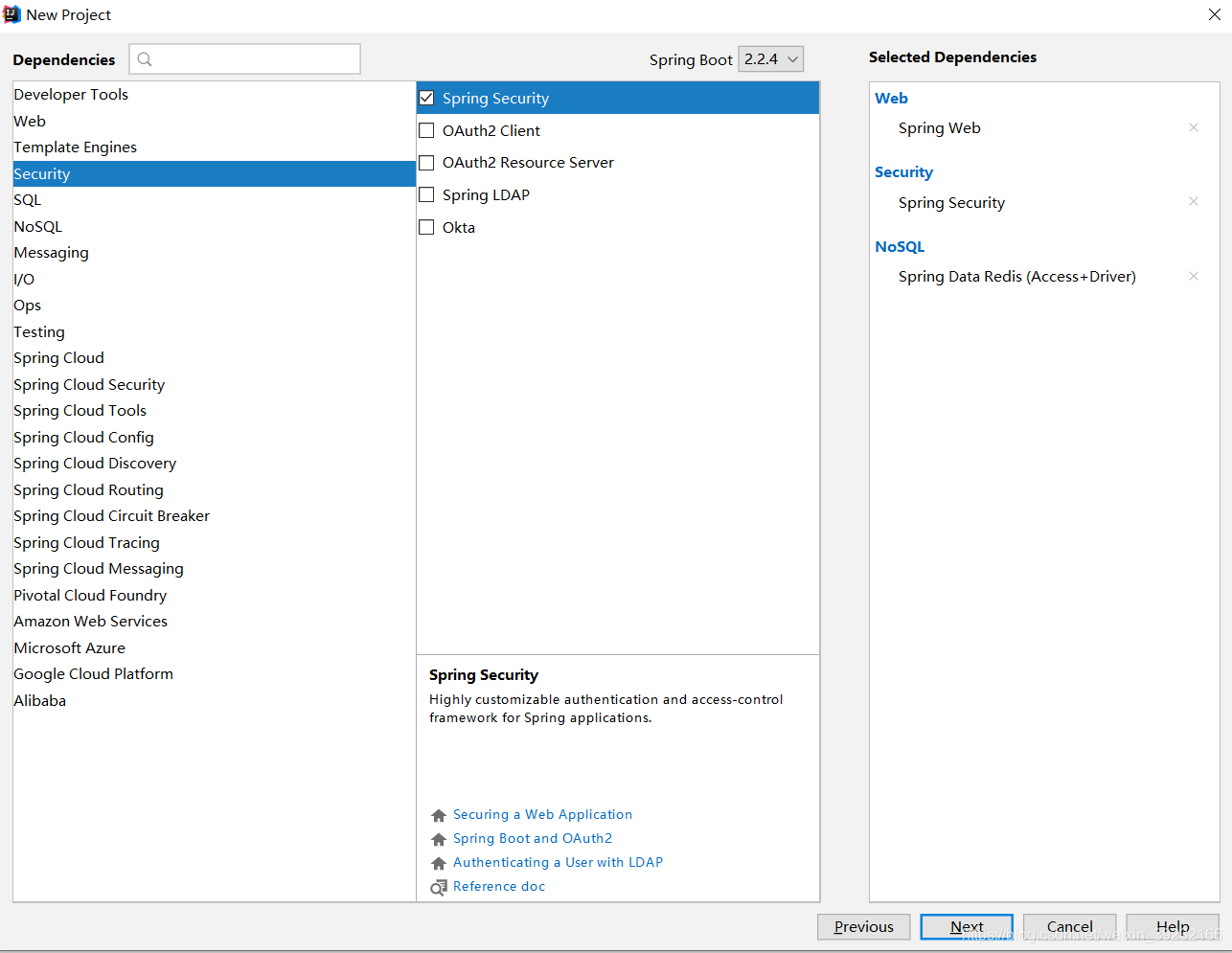1232x953 pixels.
Task: Open the Spring Boot version dropdown
Action: [x=771, y=59]
